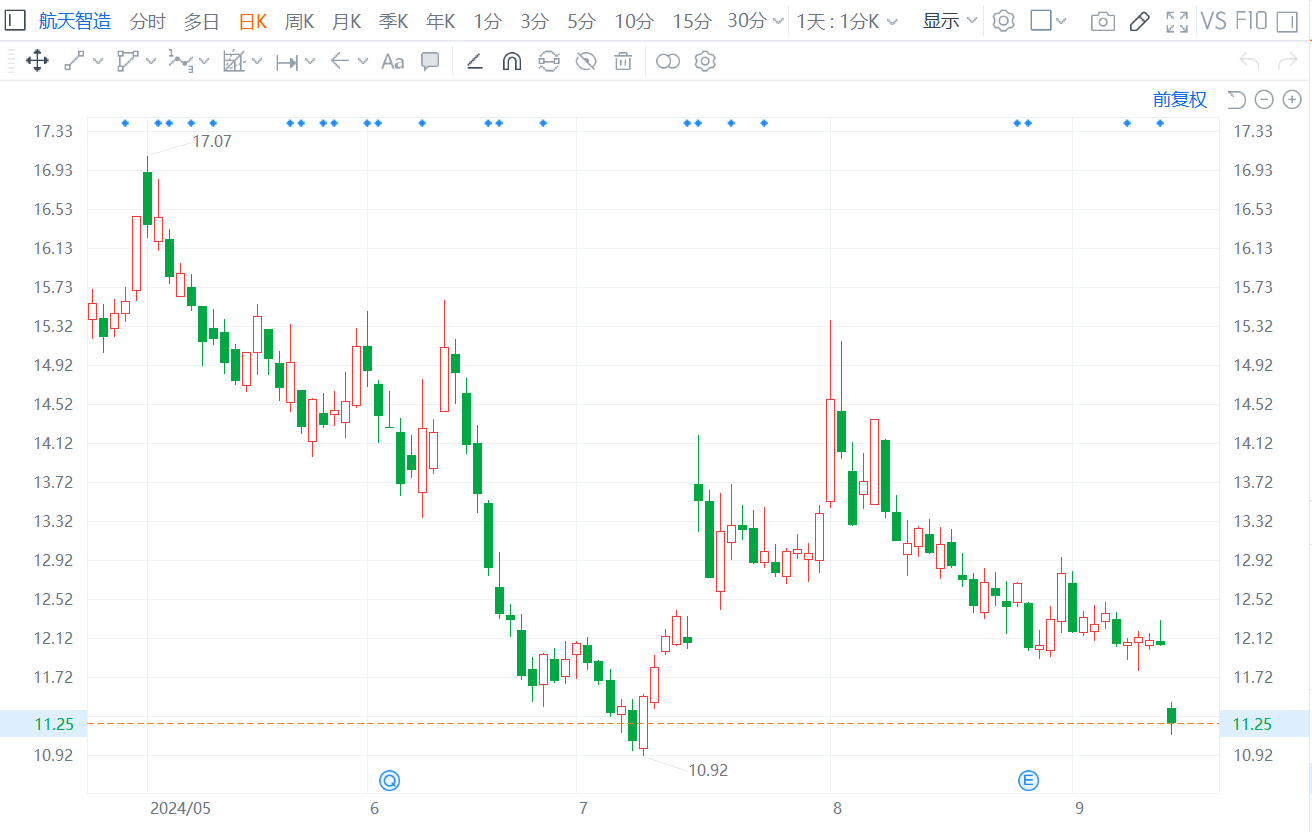Select the arrow annotation tool

tap(339, 62)
